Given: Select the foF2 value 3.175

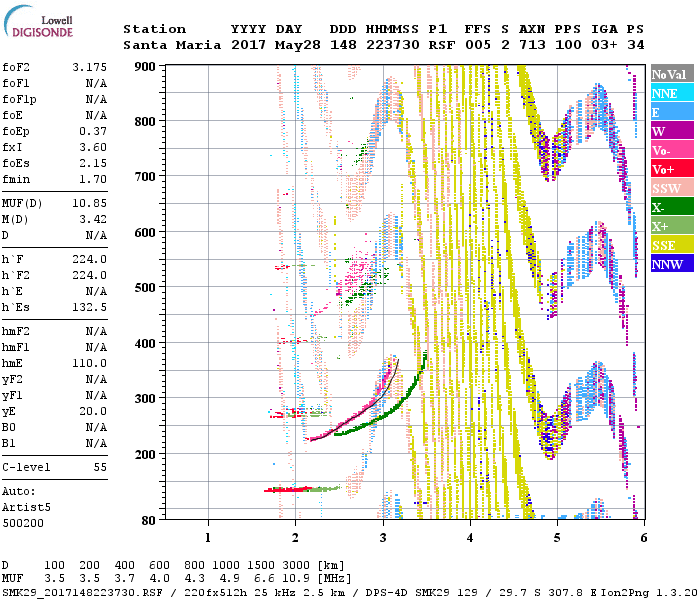Looking at the screenshot, I should (89, 67).
